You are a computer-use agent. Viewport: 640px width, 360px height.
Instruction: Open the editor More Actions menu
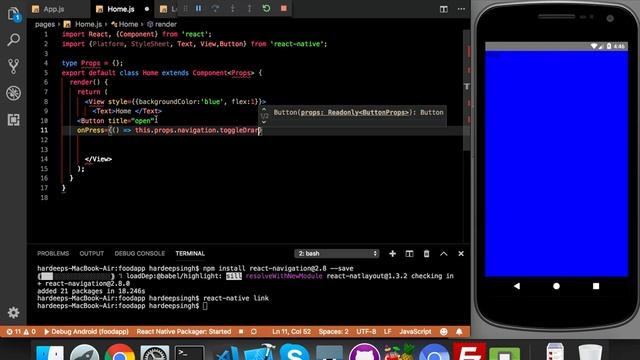pos(461,9)
